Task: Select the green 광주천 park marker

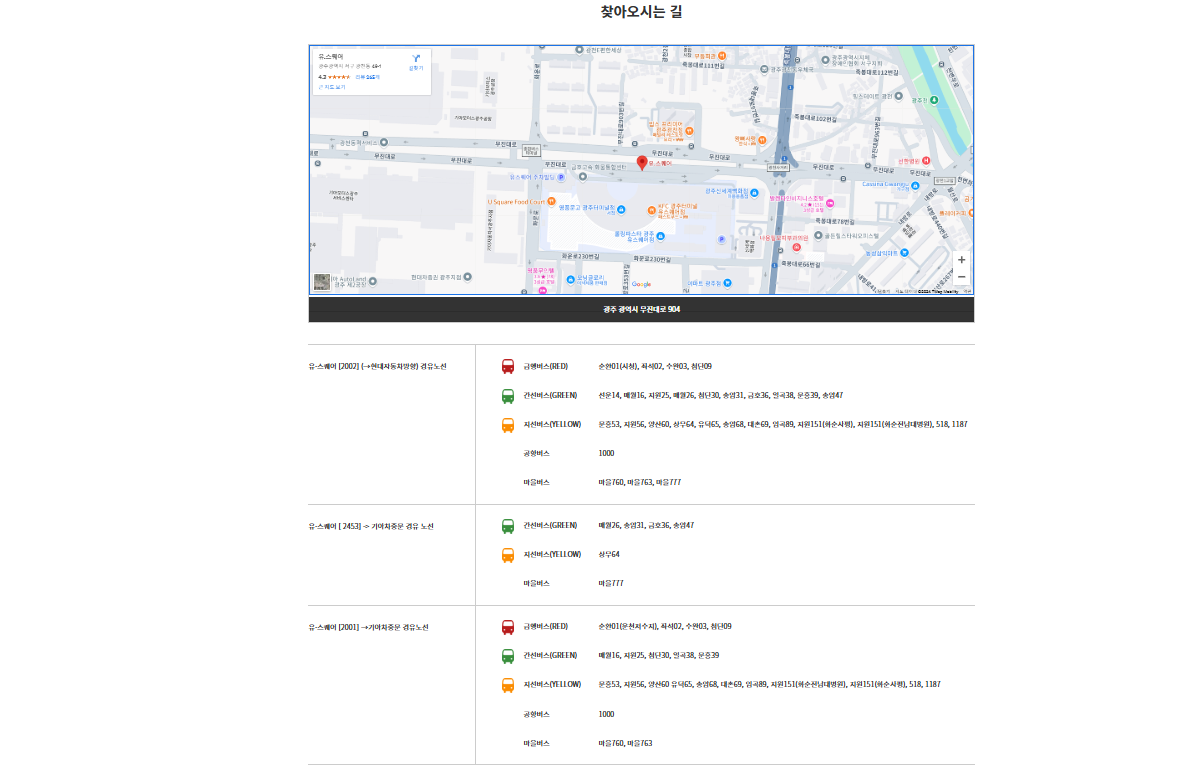Action: coord(934,100)
